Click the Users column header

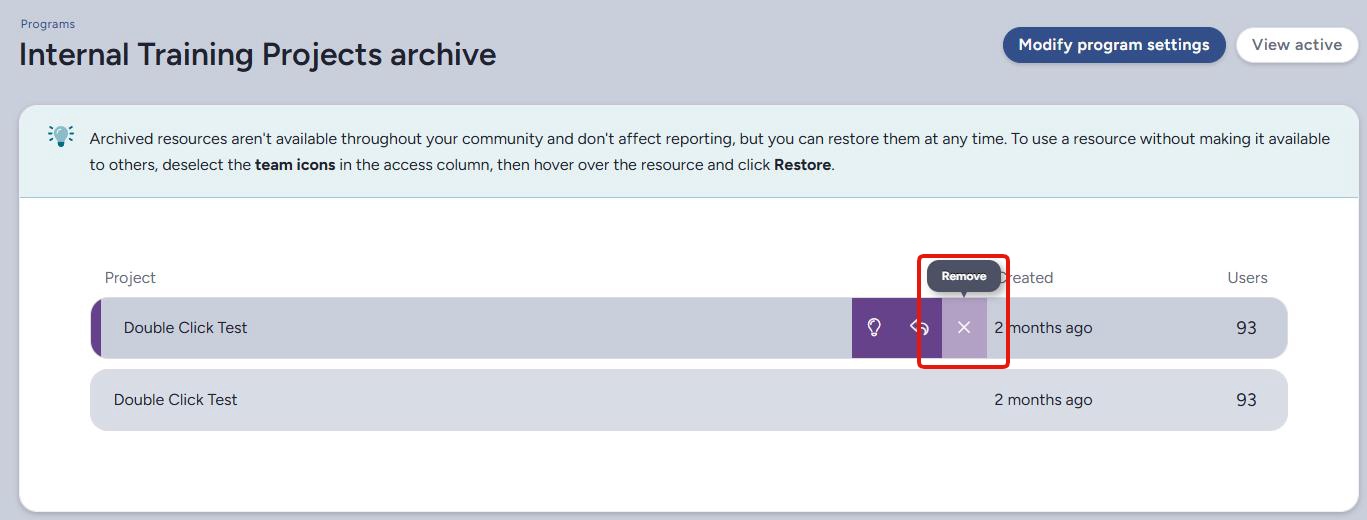pos(1247,278)
